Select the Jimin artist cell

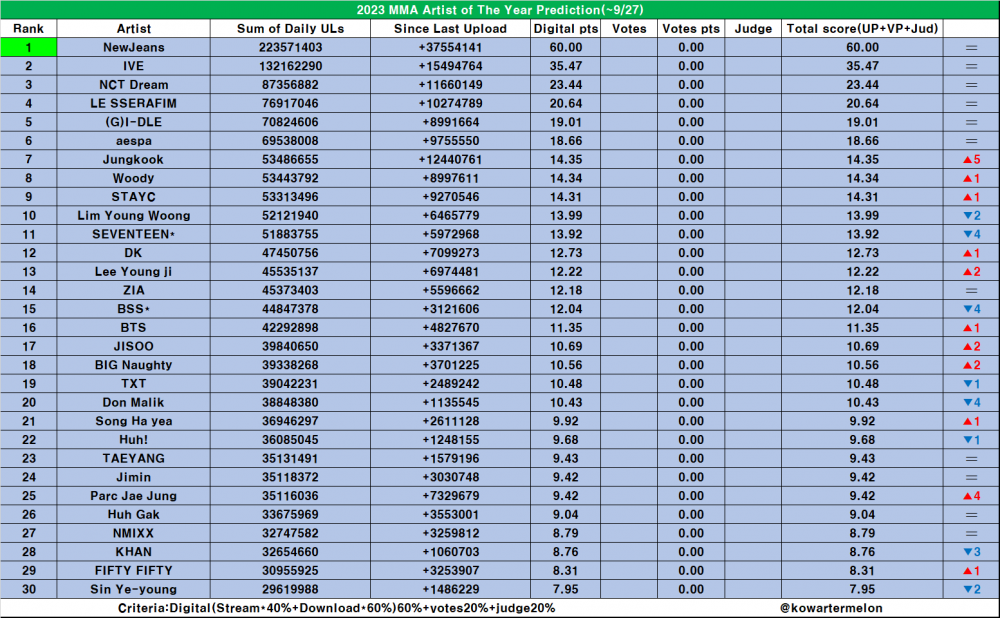(x=133, y=477)
